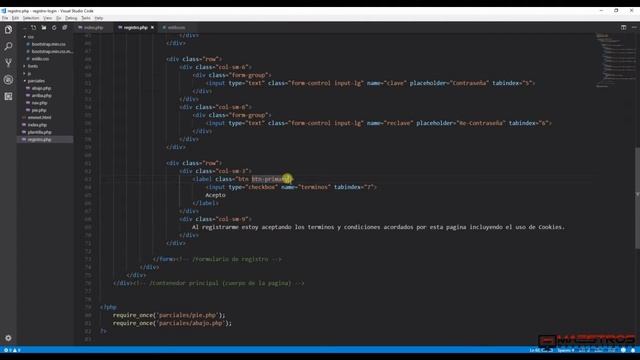Open the Debug menu
Image resolution: width=640 pixels, height=360 pixels.
click(71, 18)
